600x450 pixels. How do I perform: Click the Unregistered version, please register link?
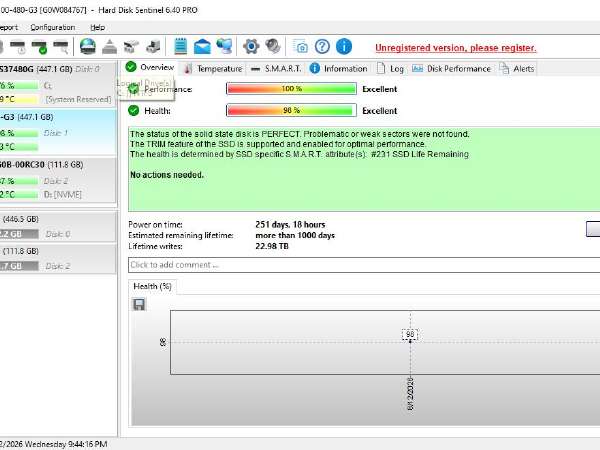pos(455,48)
